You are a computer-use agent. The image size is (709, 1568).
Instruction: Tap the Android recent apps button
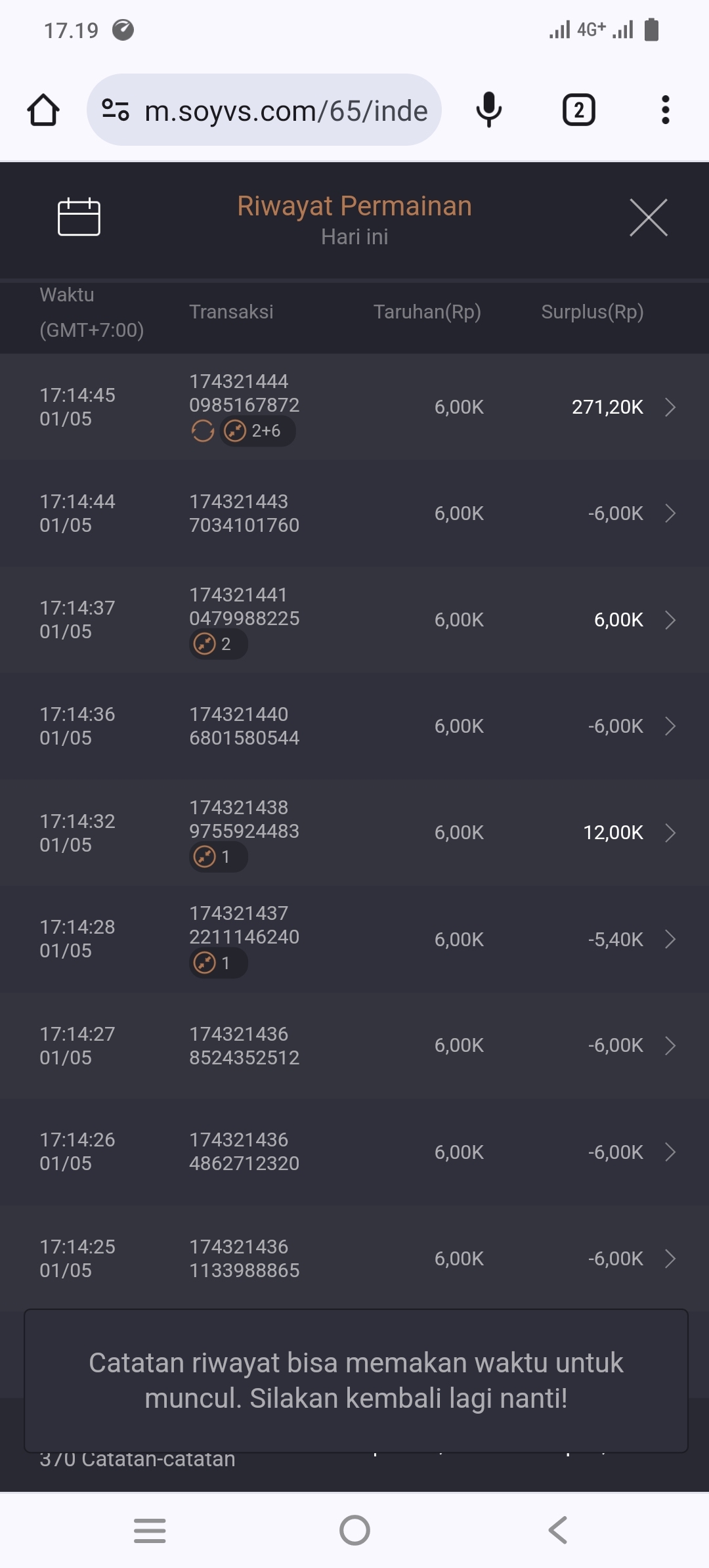[x=150, y=1531]
